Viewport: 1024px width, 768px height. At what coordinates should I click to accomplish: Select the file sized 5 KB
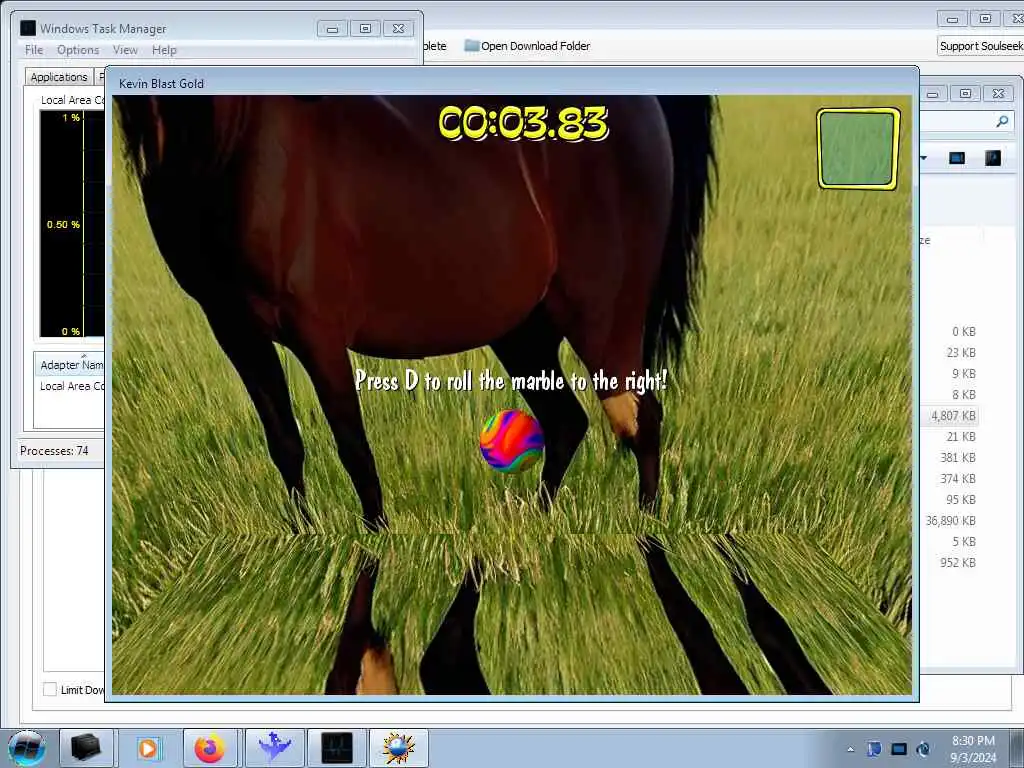point(963,541)
